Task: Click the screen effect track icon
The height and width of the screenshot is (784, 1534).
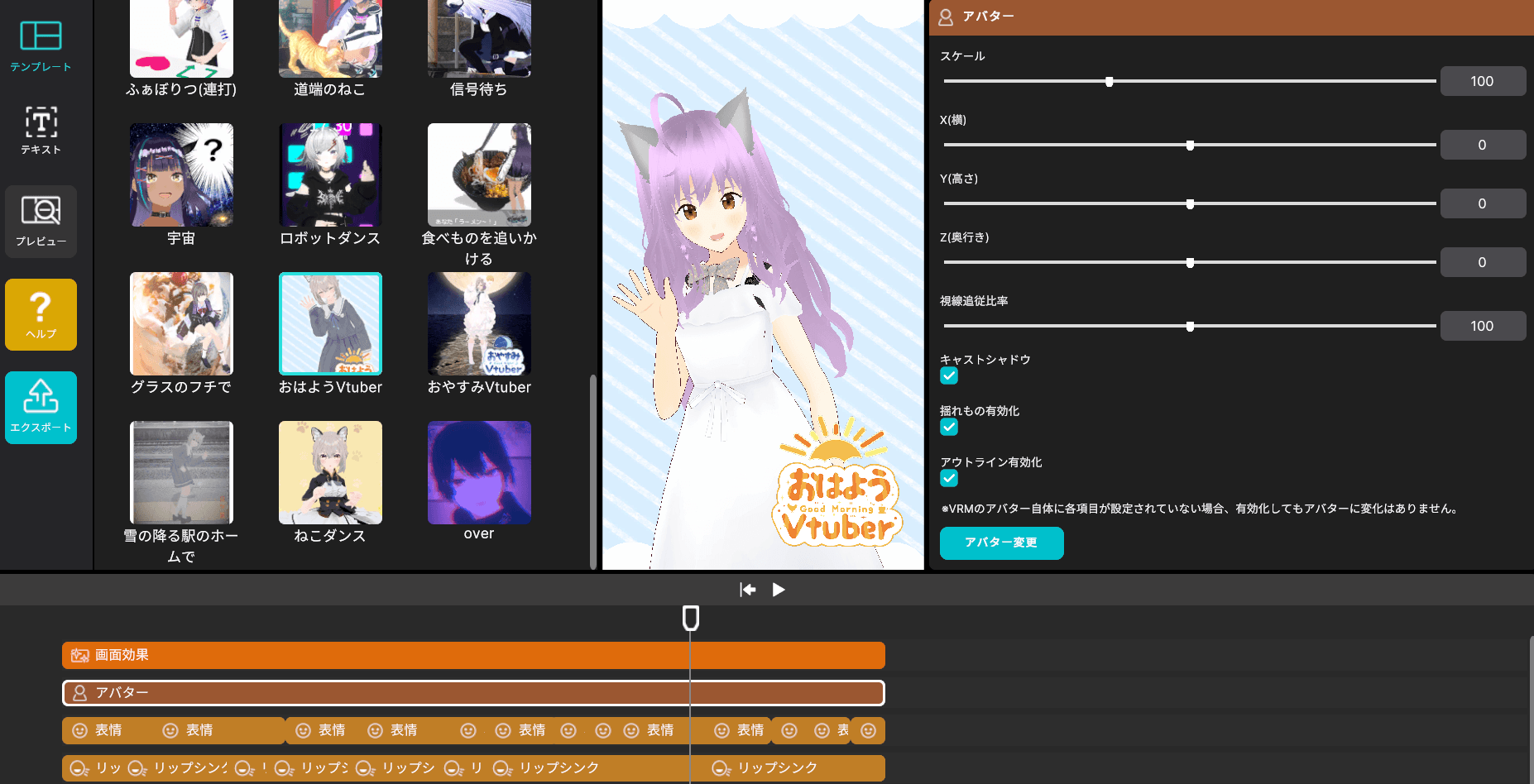Action: (x=80, y=656)
